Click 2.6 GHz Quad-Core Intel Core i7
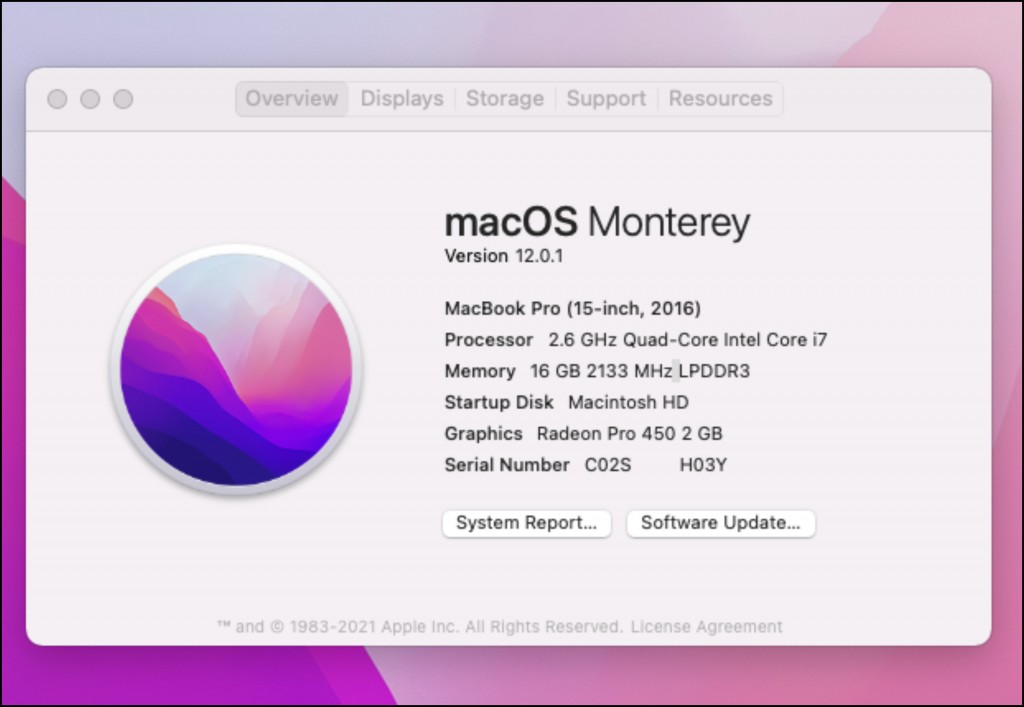The width and height of the screenshot is (1024, 707). [688, 339]
